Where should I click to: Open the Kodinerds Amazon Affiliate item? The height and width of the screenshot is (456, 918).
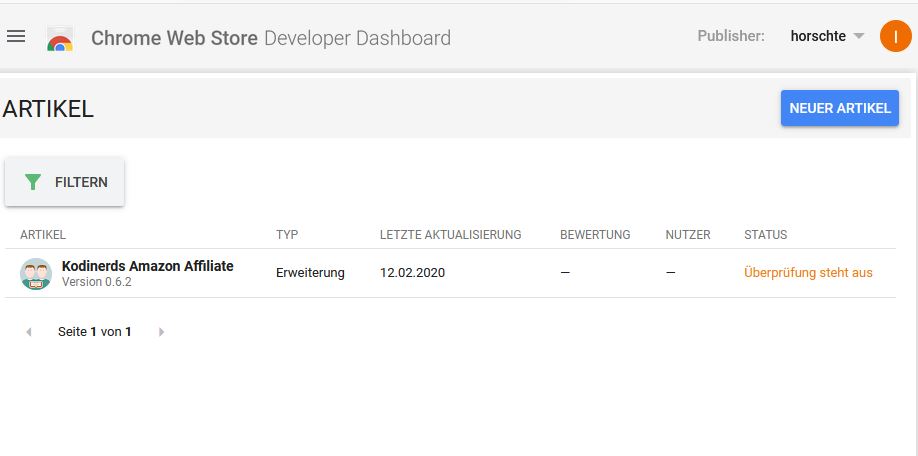coord(148,266)
